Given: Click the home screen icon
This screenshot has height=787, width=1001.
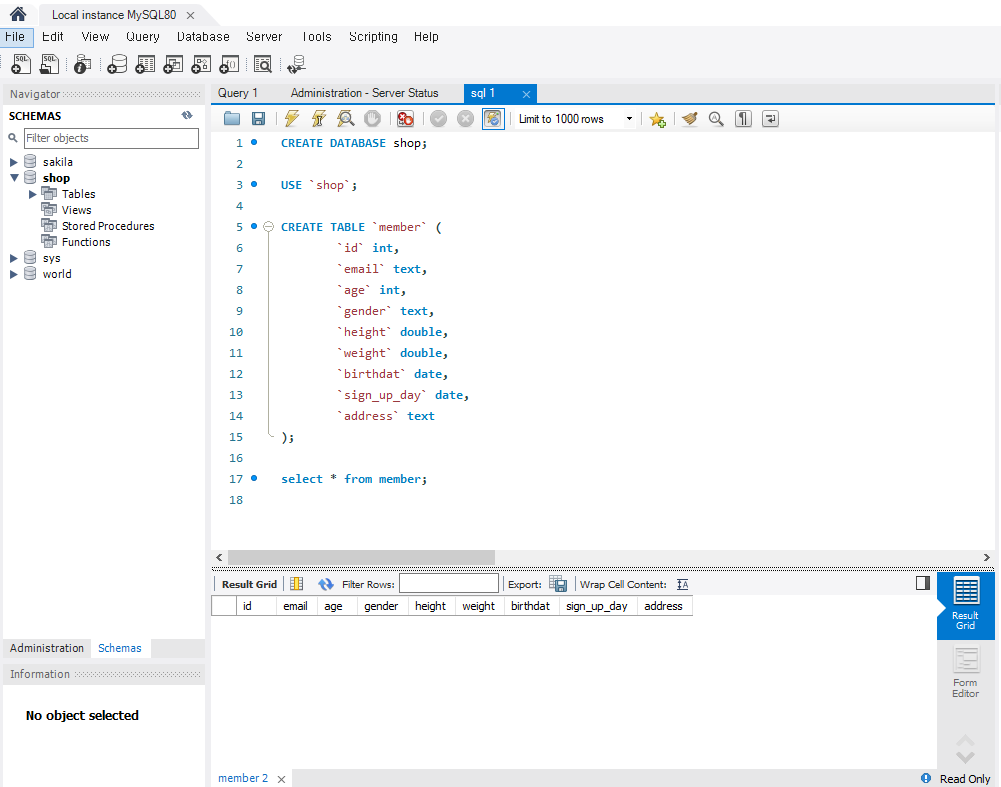Looking at the screenshot, I should (18, 14).
